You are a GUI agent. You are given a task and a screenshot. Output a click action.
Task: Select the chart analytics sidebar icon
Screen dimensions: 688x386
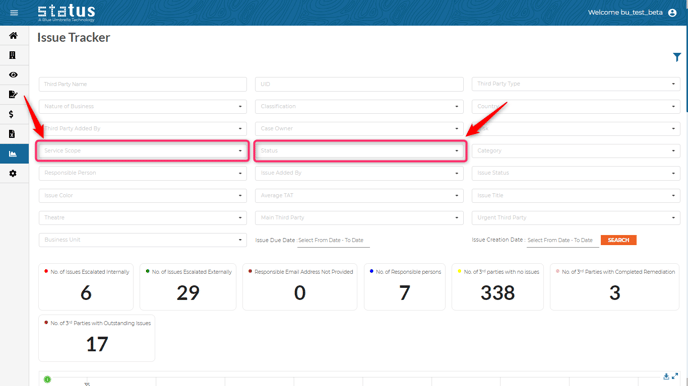(13, 154)
